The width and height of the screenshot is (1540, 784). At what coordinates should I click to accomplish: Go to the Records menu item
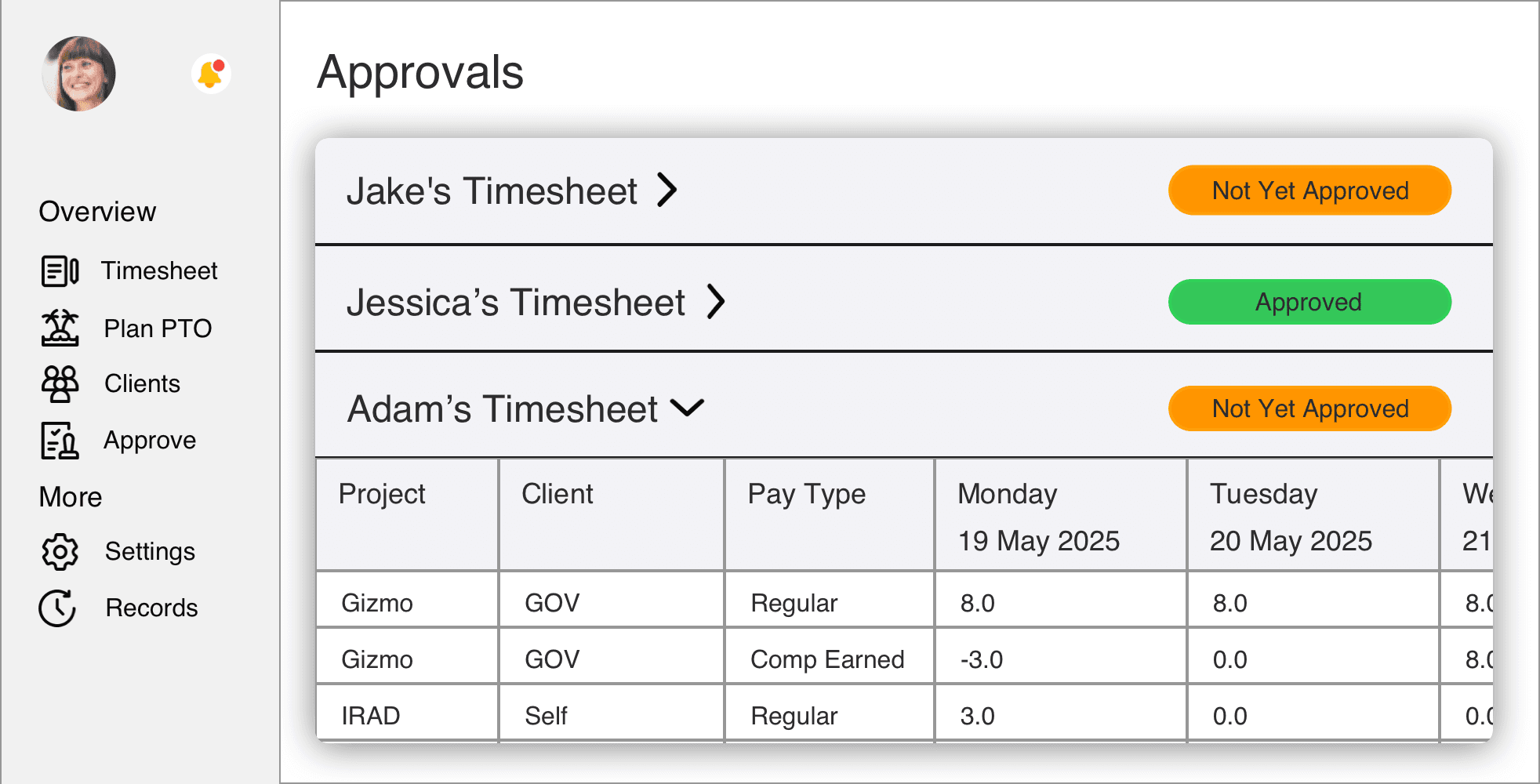tap(151, 608)
